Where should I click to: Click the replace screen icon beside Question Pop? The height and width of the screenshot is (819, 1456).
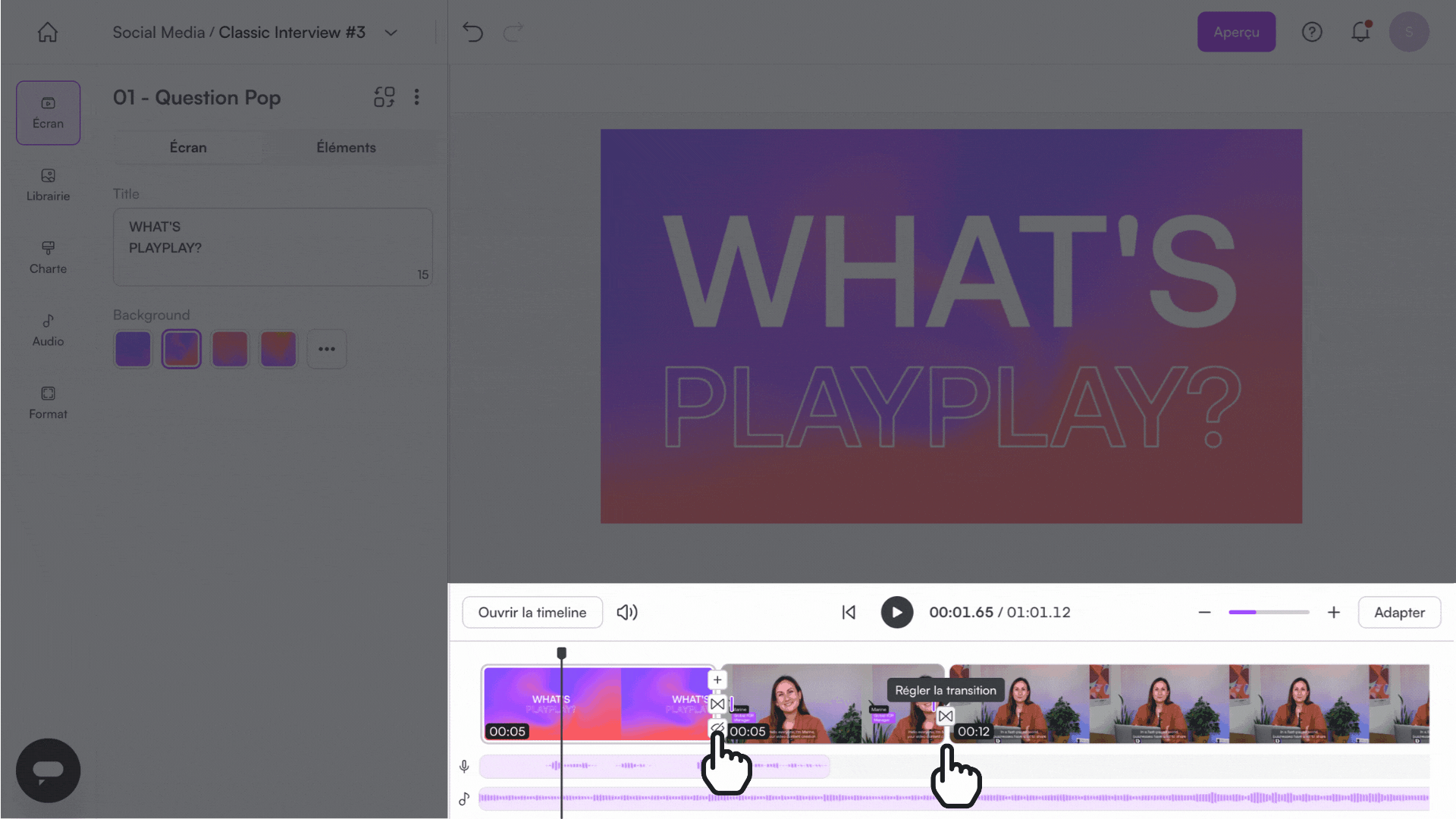(384, 97)
